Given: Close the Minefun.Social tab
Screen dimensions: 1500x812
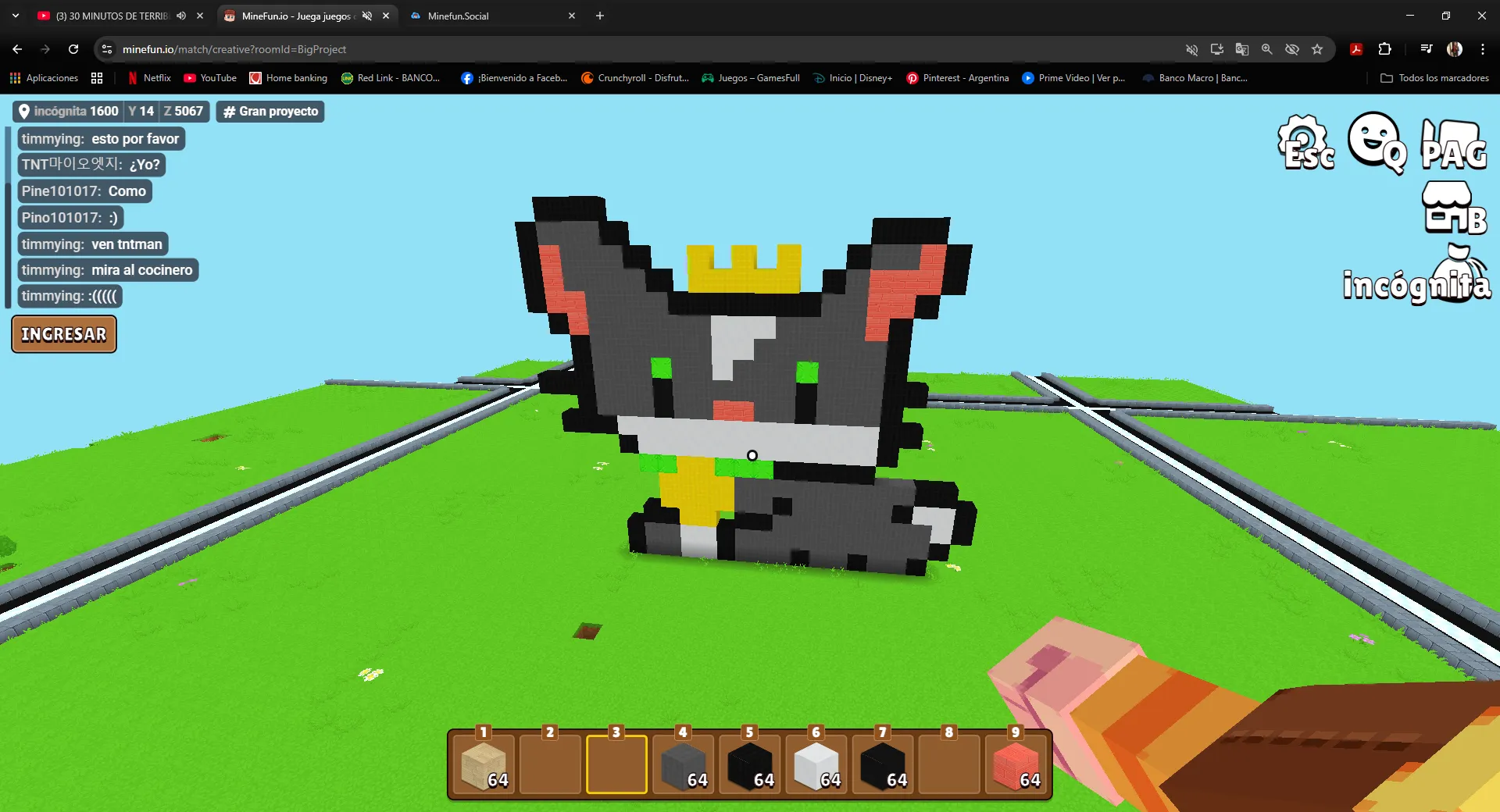Looking at the screenshot, I should coord(572,16).
